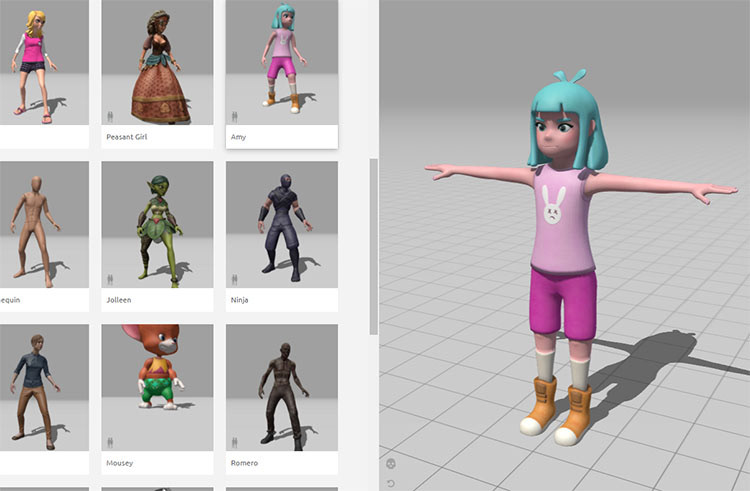Select the Mousey character thumbnail
The image size is (750, 491).
pos(157,388)
